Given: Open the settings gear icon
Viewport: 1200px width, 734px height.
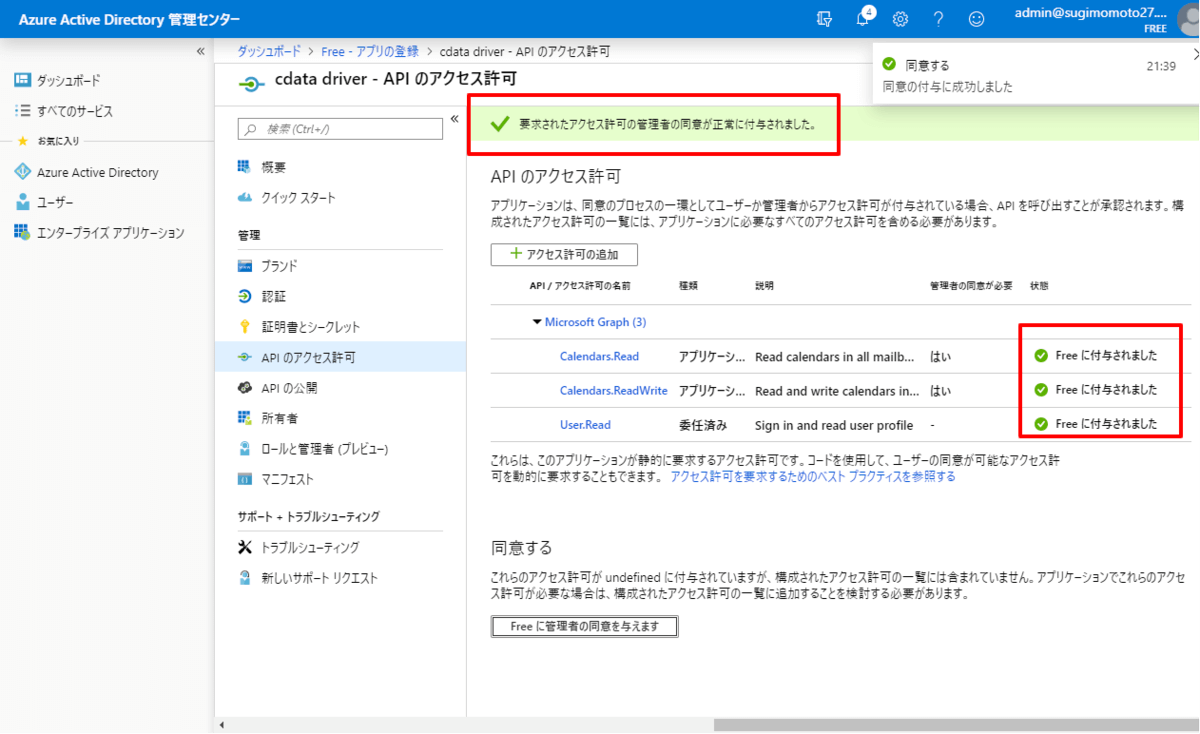Looking at the screenshot, I should pos(900,19).
